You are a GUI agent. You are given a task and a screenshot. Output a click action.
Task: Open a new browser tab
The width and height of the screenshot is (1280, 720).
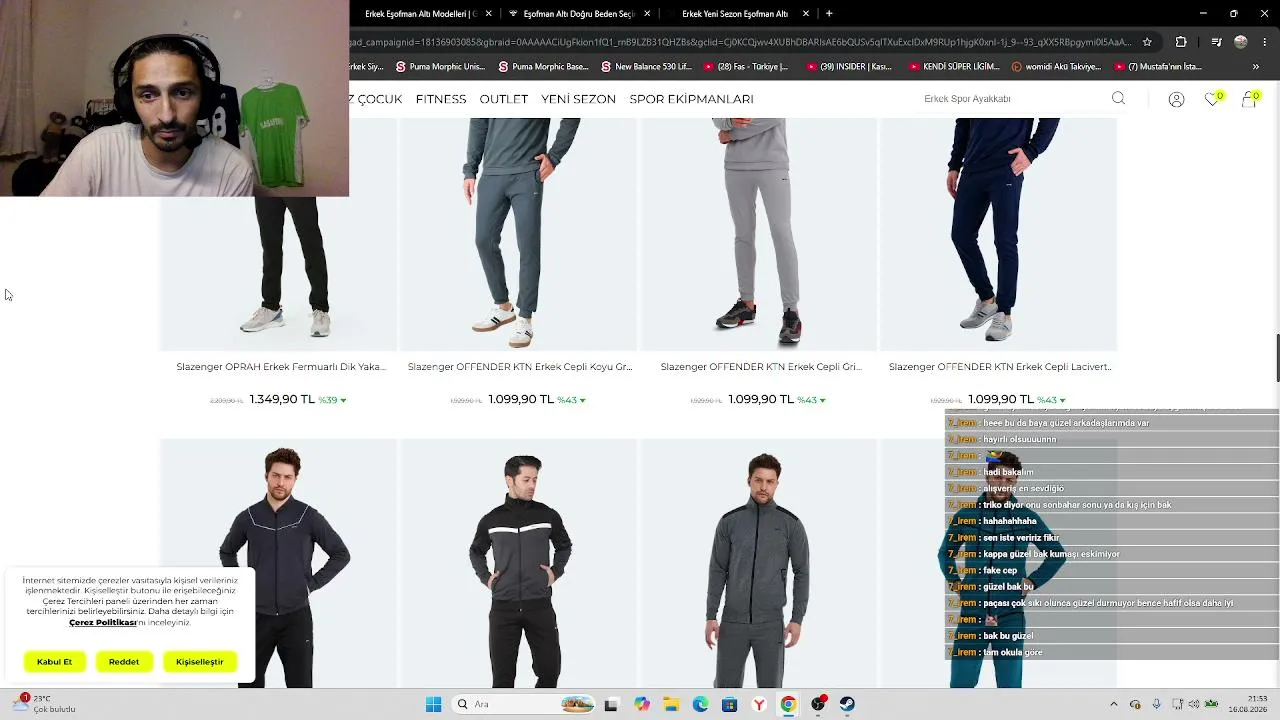click(x=829, y=14)
